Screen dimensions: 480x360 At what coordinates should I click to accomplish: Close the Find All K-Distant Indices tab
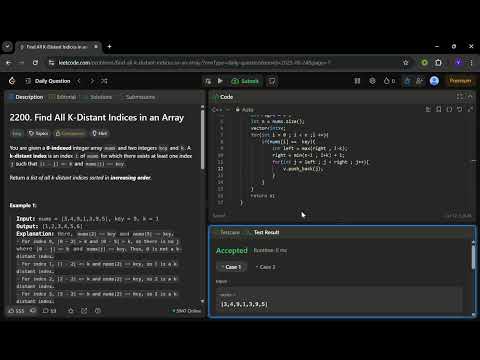[x=96, y=47]
